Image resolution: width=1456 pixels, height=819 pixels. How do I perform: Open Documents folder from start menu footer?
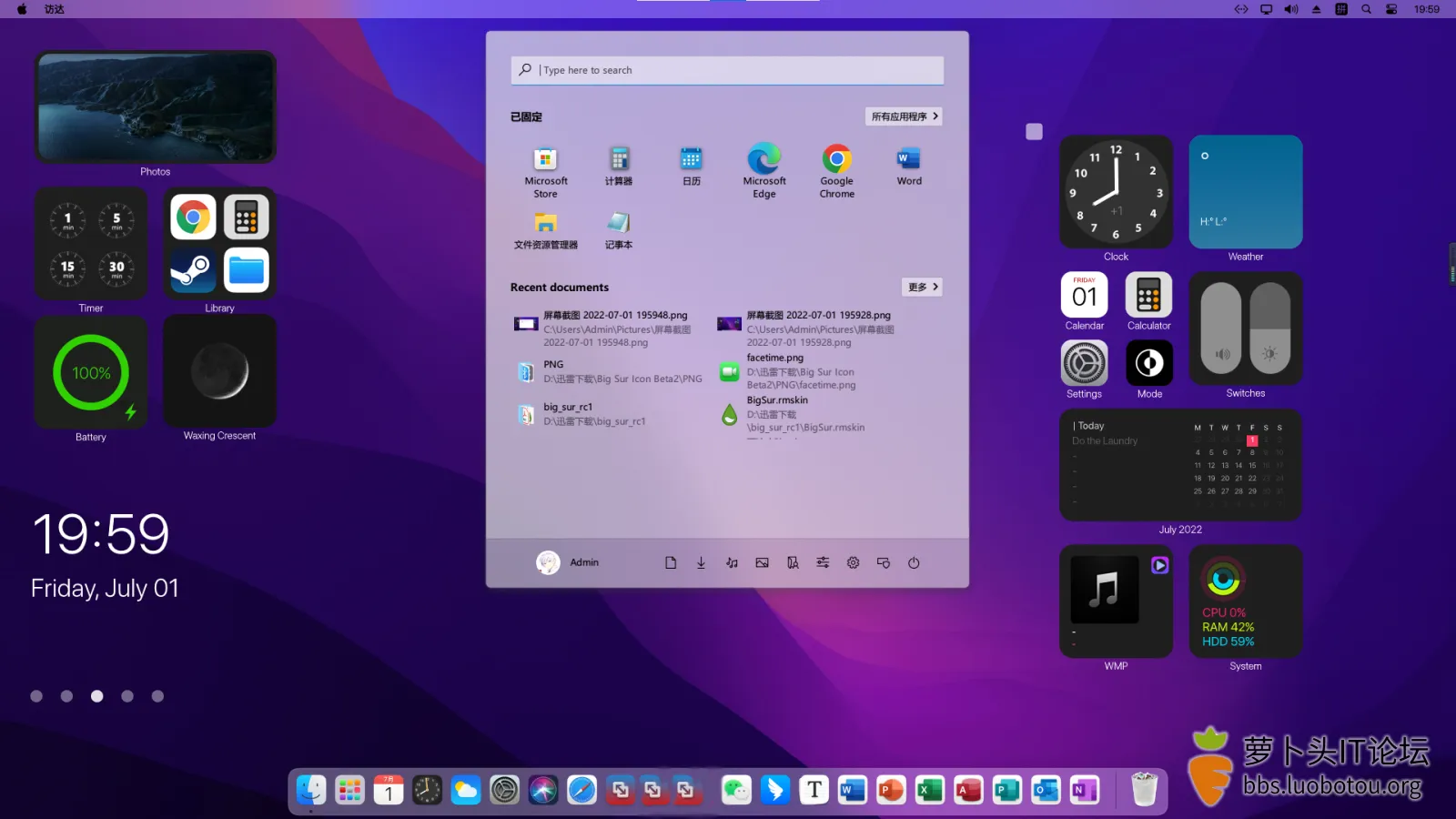point(671,562)
